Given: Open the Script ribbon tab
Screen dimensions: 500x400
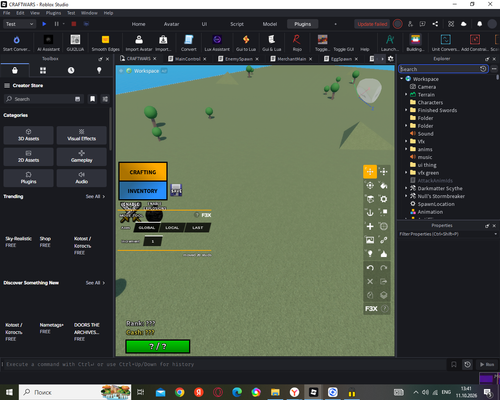Looking at the screenshot, I should click(x=237, y=24).
